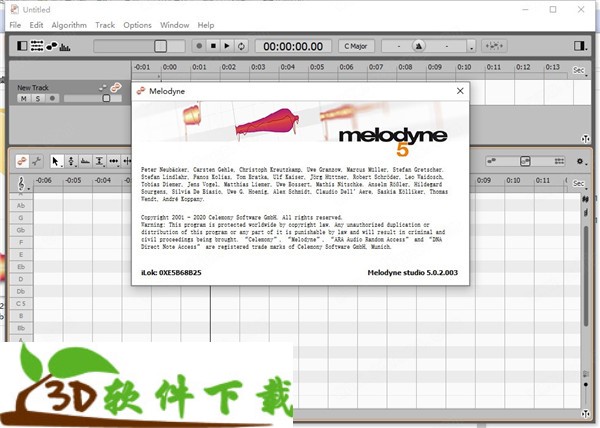Open the Window menu
600x428 pixels.
tap(174, 25)
